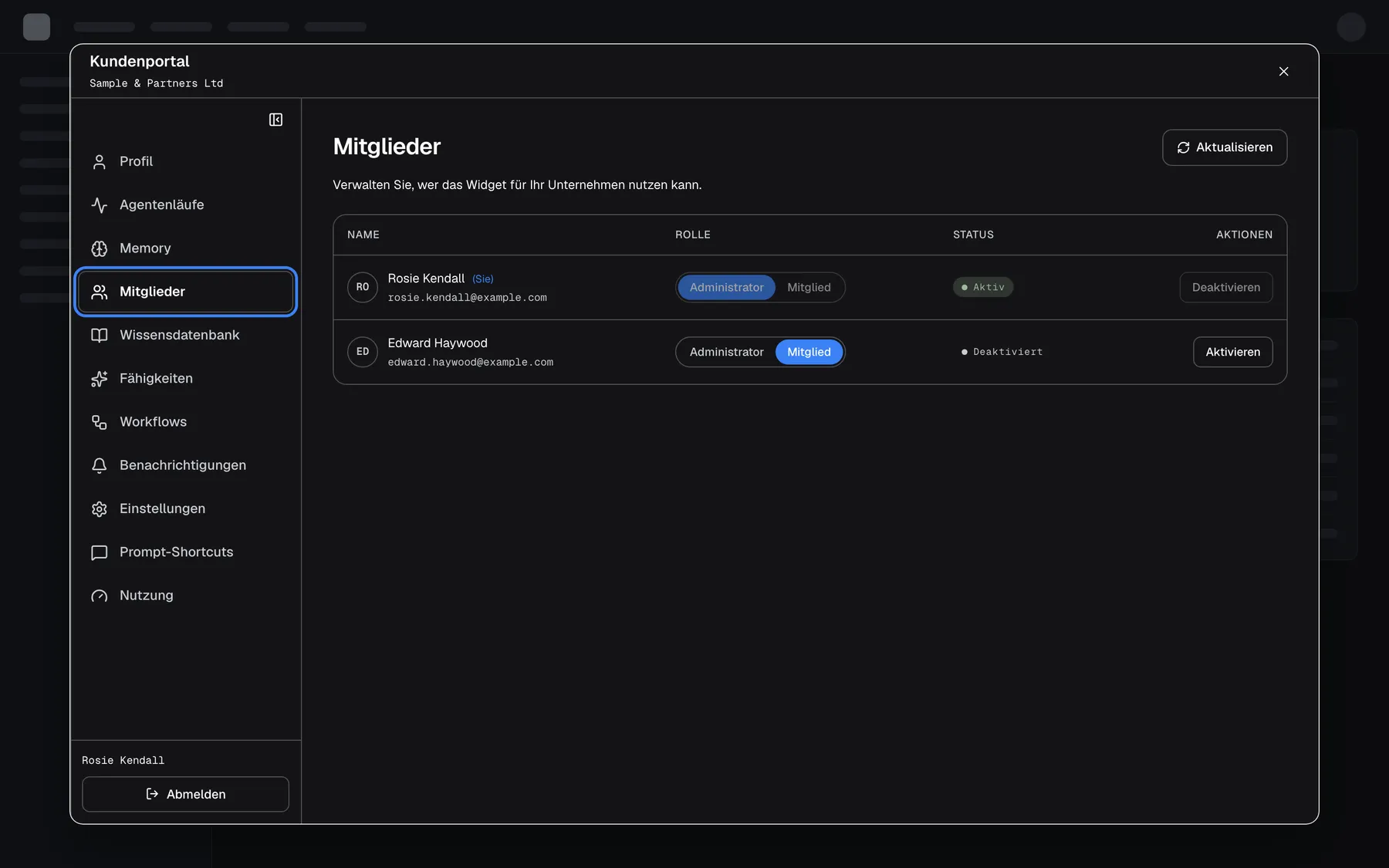Viewport: 1389px width, 868px height.
Task: Open the Memory section label
Action: [x=145, y=248]
